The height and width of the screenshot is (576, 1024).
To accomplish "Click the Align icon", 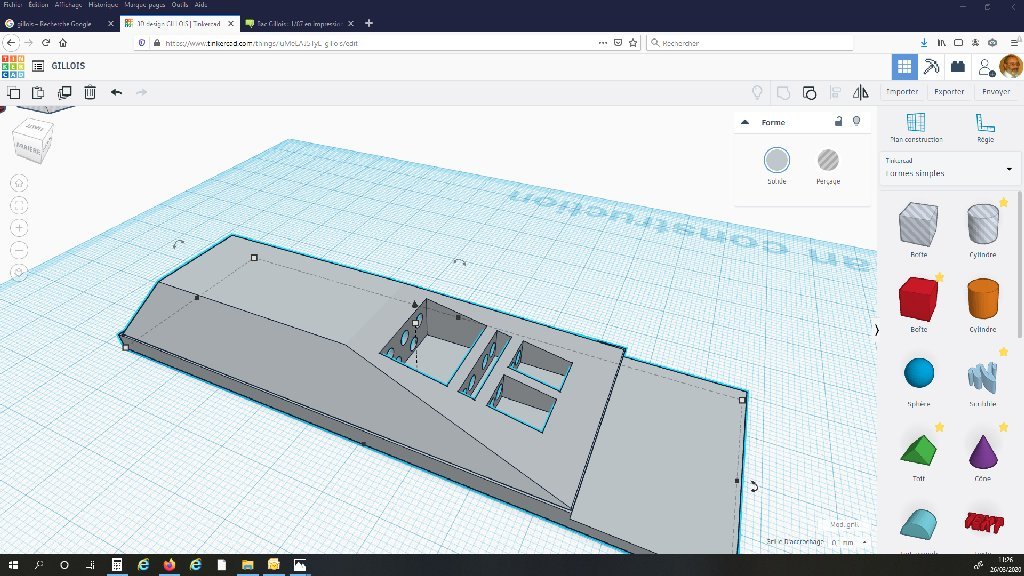I will coord(835,92).
